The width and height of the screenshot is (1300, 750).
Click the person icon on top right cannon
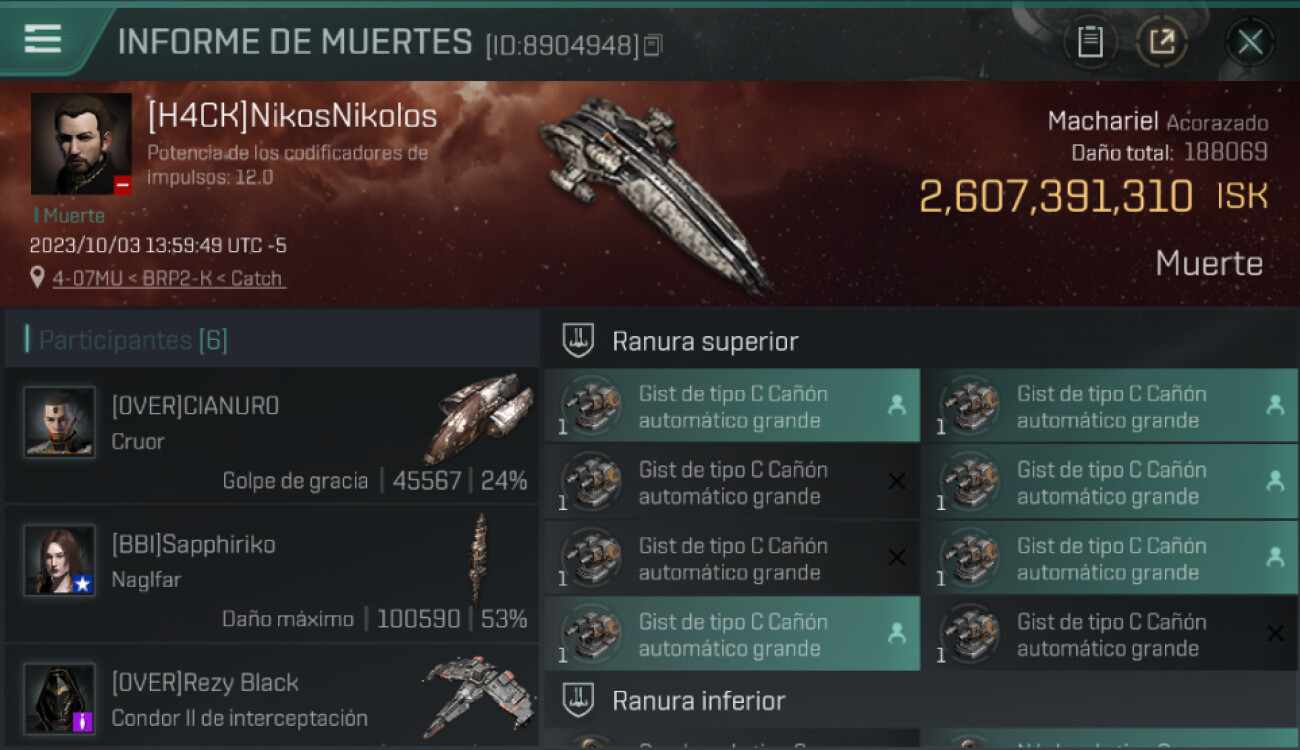point(1275,405)
